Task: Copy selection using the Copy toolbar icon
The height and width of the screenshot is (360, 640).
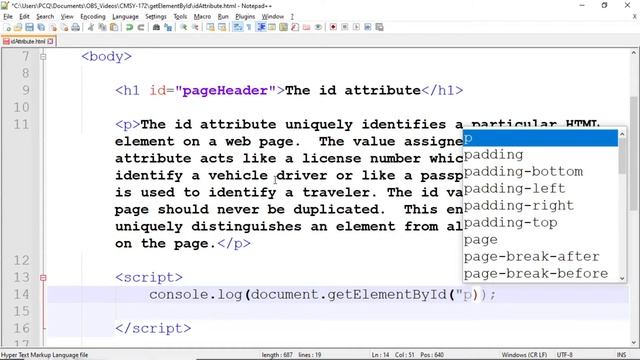Action: (x=102, y=27)
